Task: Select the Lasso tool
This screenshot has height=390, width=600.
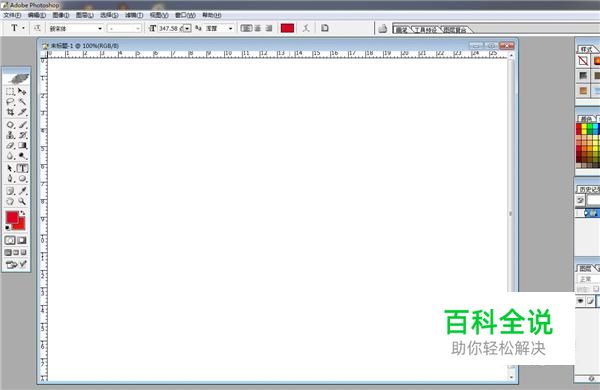Action: [x=10, y=102]
